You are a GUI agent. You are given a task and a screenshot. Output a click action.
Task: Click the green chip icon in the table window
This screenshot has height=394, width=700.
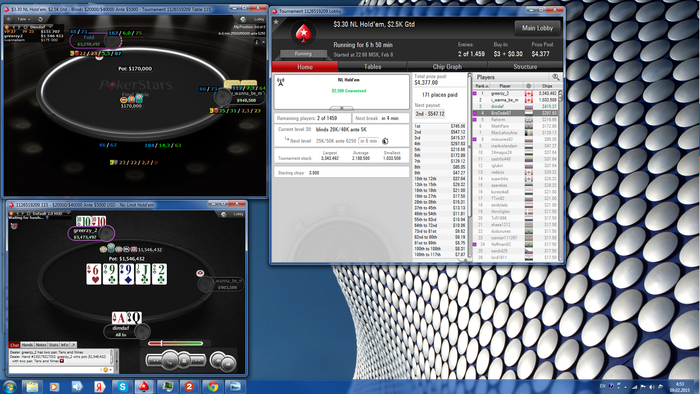pyautogui.click(x=243, y=19)
